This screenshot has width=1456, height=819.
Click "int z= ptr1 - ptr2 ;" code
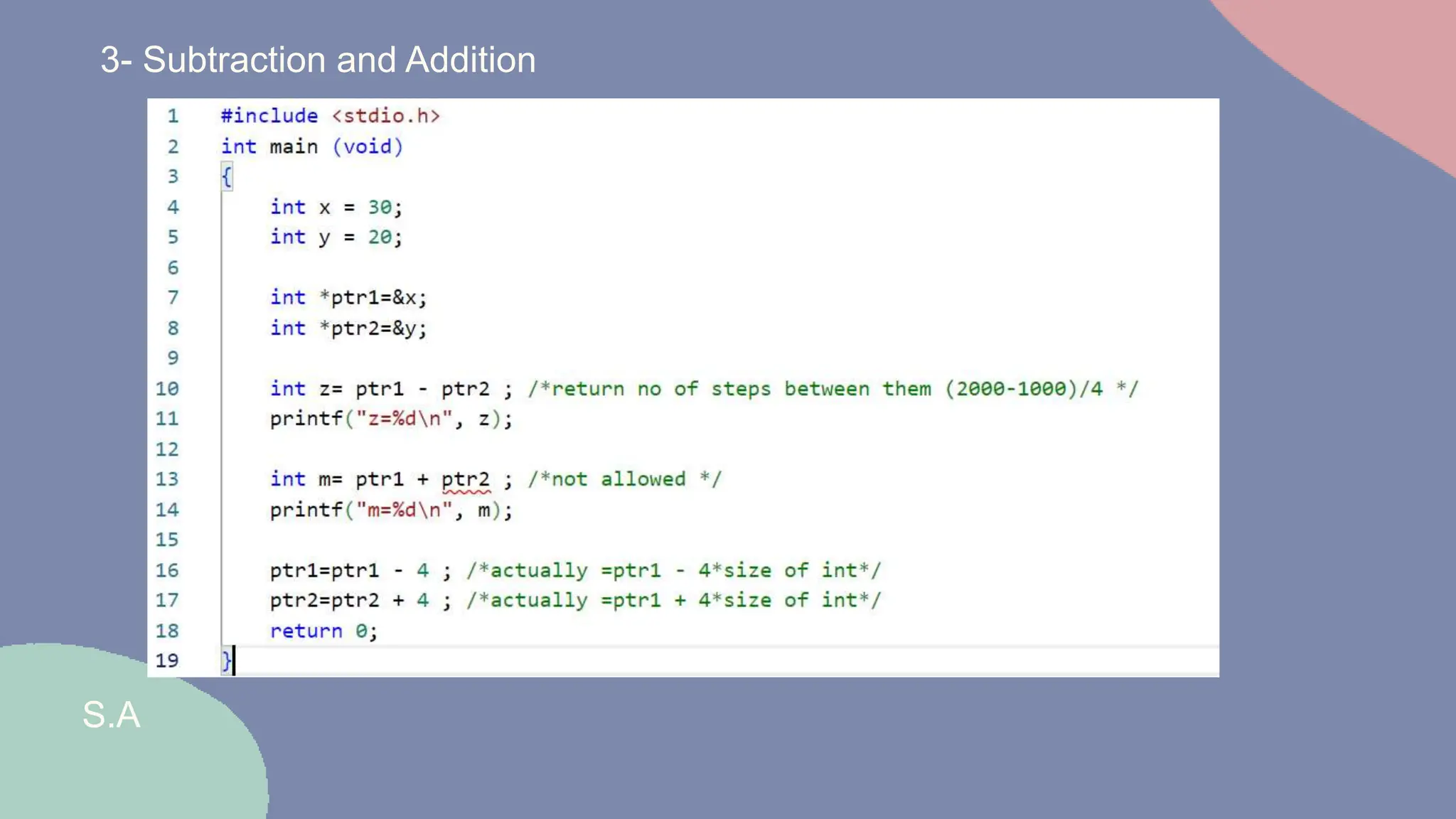pos(391,389)
